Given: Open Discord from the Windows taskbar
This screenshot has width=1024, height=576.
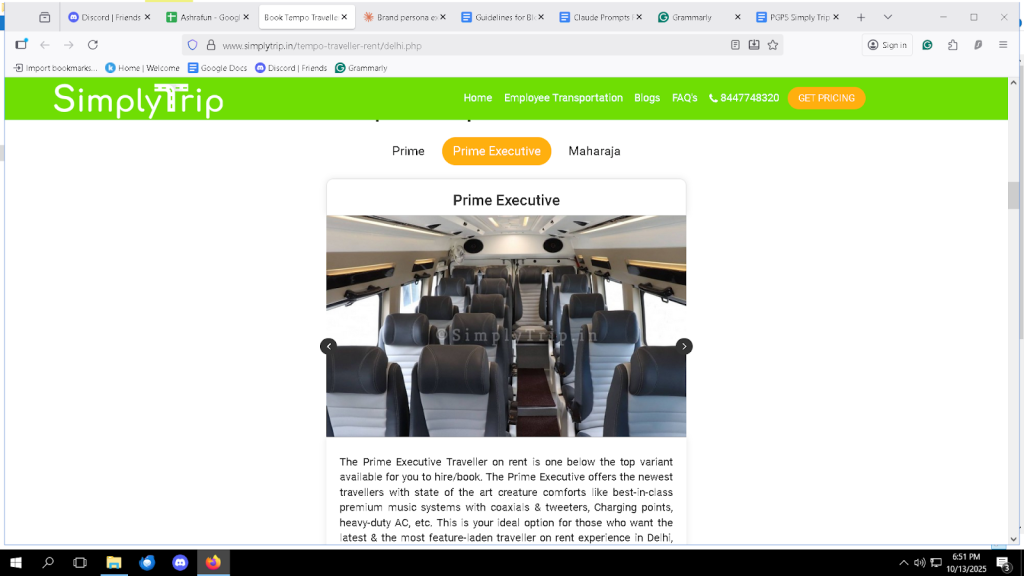Looking at the screenshot, I should pos(180,562).
